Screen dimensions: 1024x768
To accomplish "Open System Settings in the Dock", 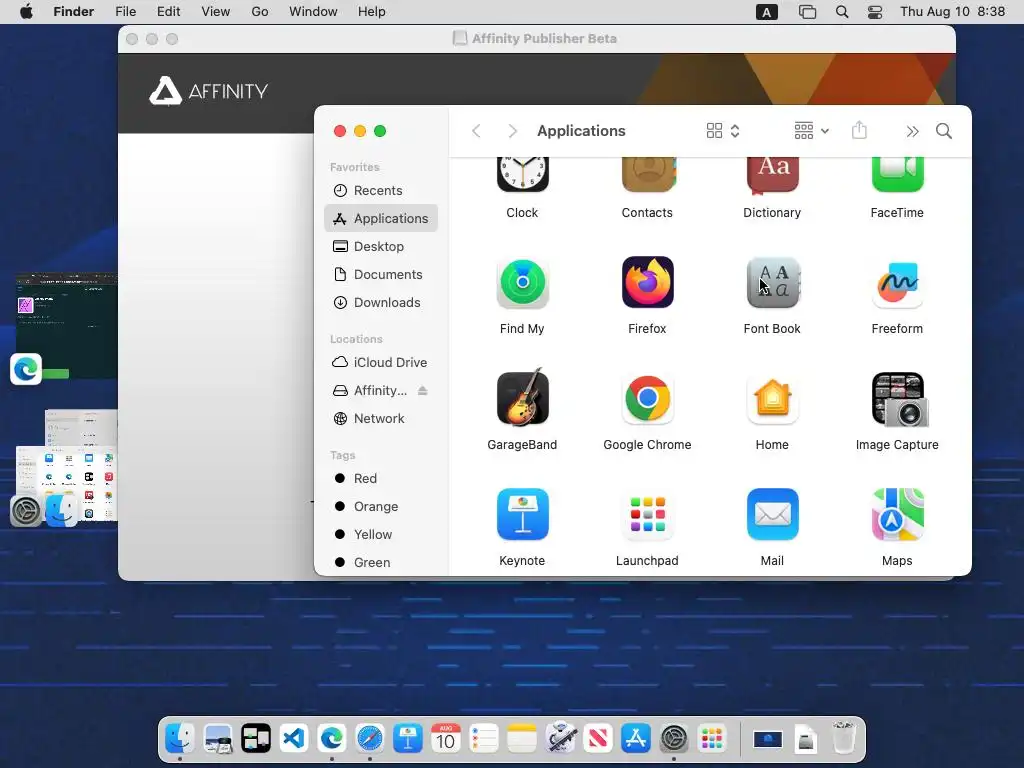I will coord(674,739).
